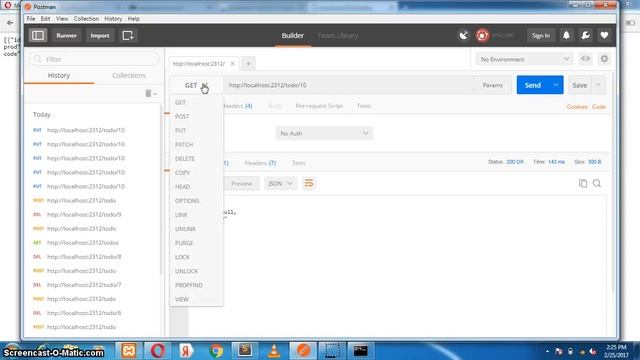Open the Cookies link
Viewport: 640px width, 360px height.
click(577, 107)
